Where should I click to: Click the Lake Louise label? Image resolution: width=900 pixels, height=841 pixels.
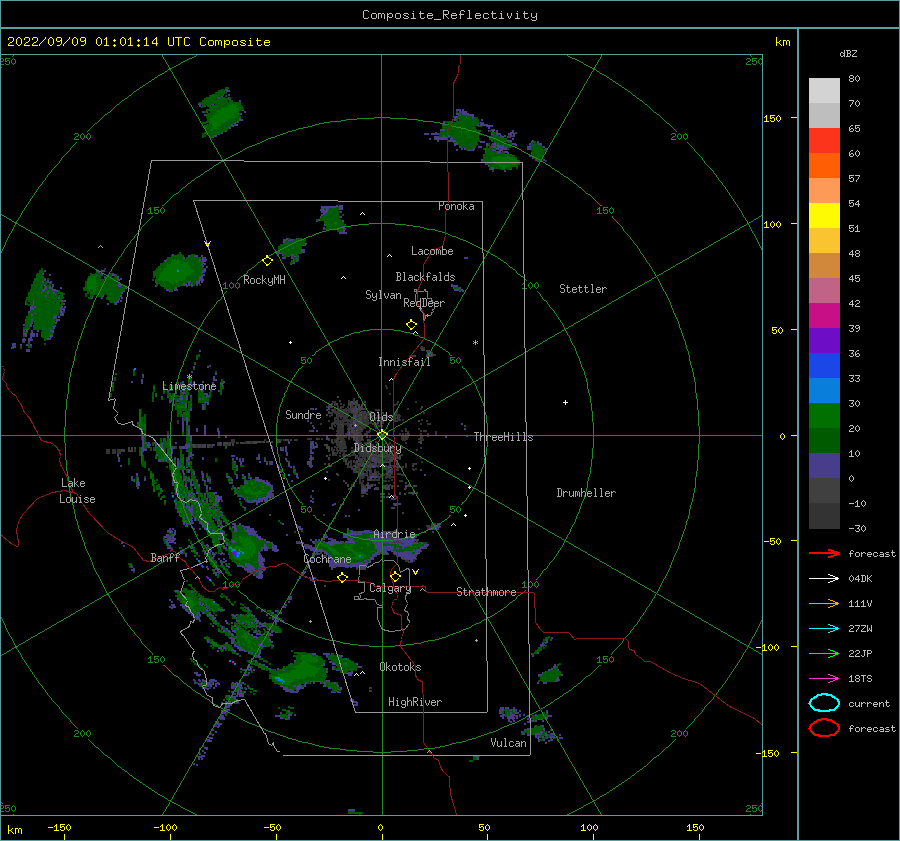click(x=77, y=491)
